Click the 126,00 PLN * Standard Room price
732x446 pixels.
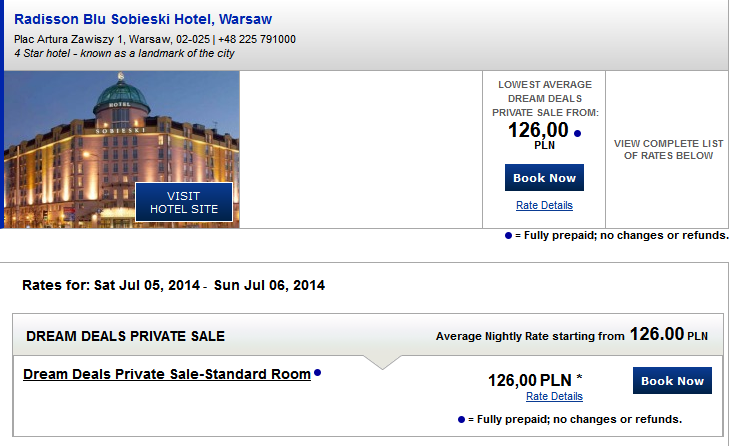point(535,380)
